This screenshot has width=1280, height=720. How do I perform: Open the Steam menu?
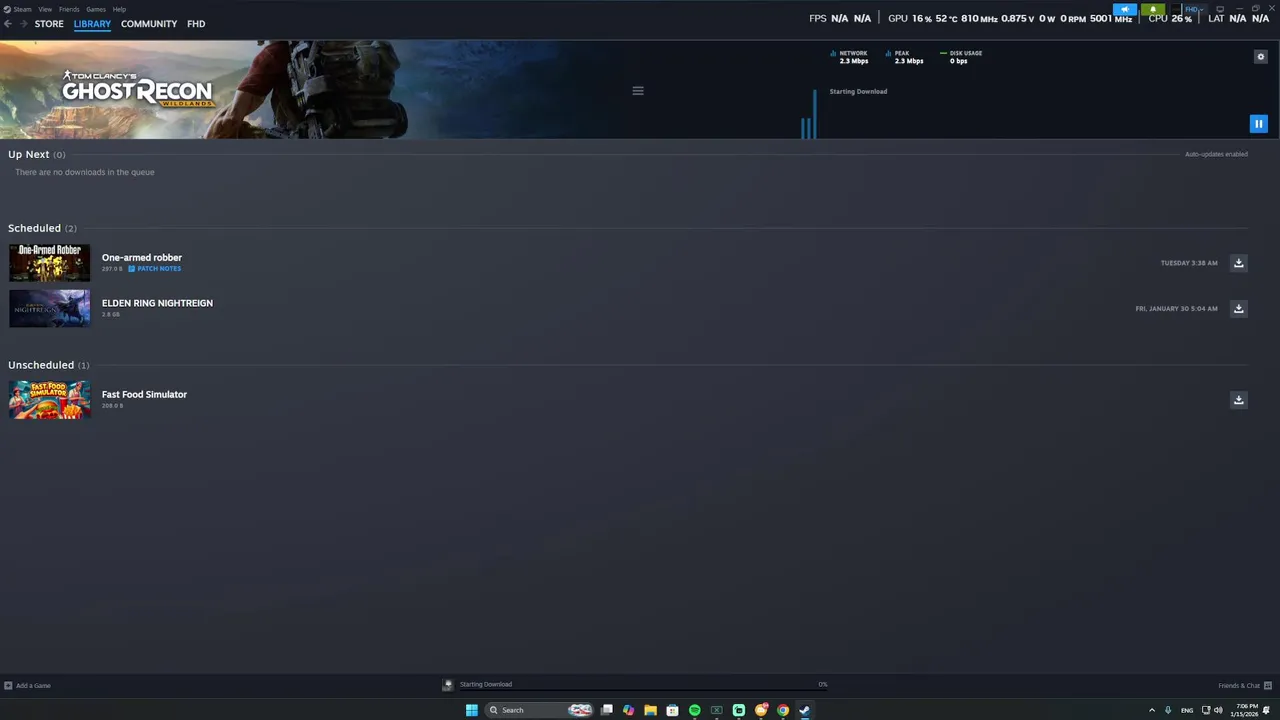[22, 9]
